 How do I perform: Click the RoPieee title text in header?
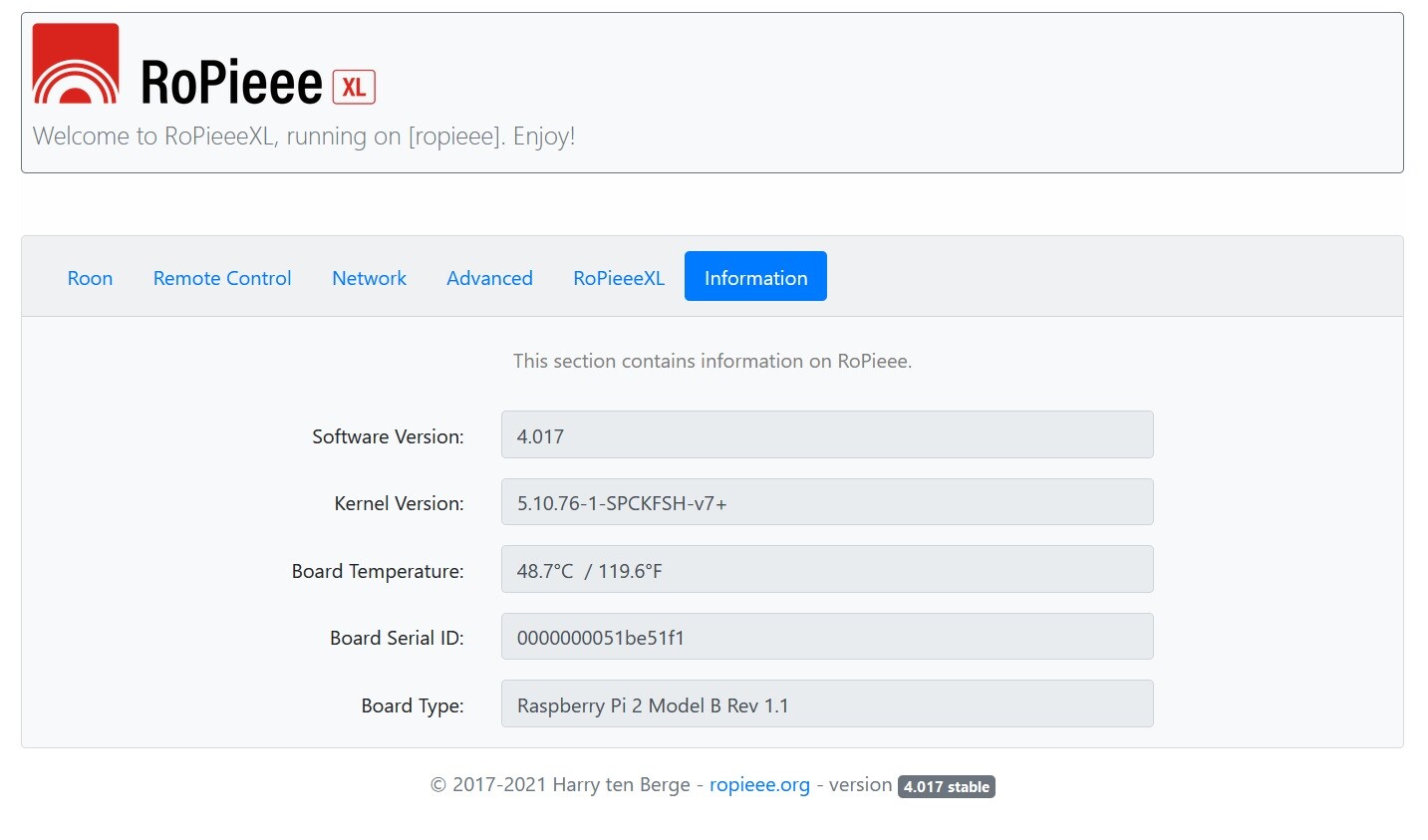tap(231, 82)
